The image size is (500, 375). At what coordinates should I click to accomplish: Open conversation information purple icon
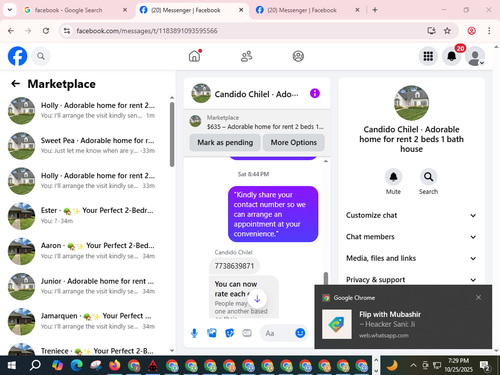[x=315, y=93]
